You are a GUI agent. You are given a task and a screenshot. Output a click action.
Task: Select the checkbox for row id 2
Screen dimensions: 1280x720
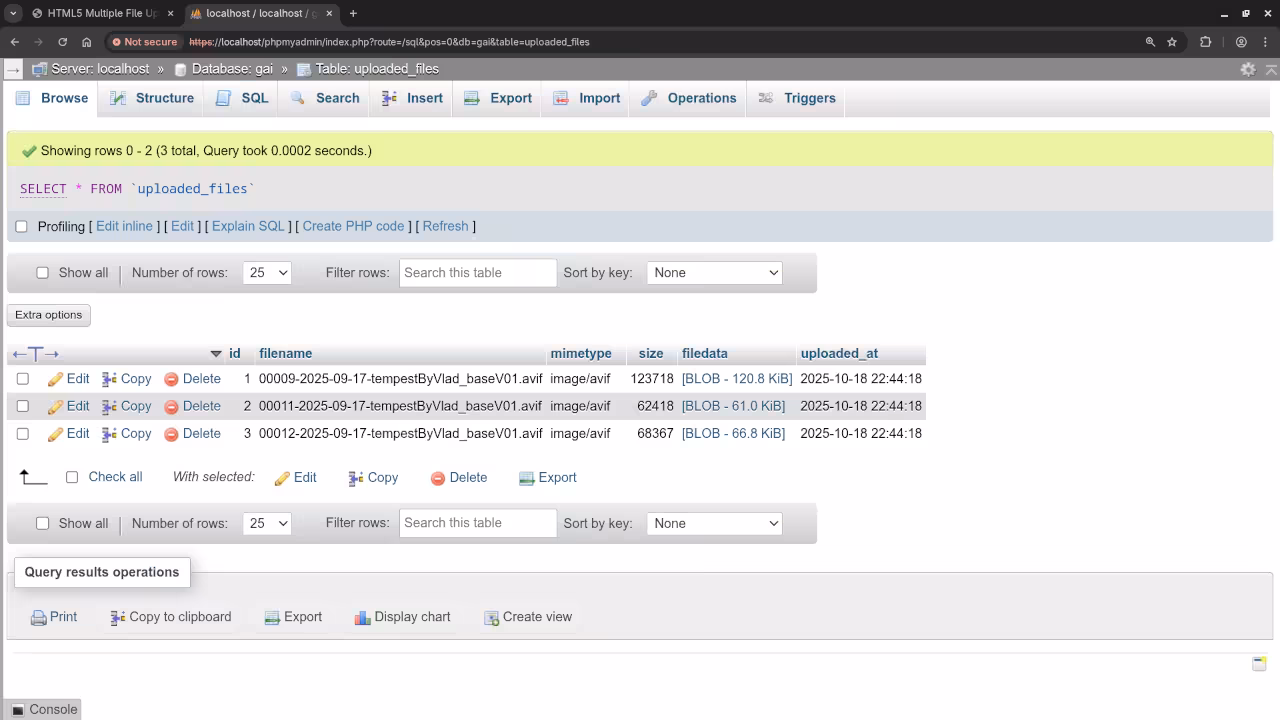click(x=23, y=406)
